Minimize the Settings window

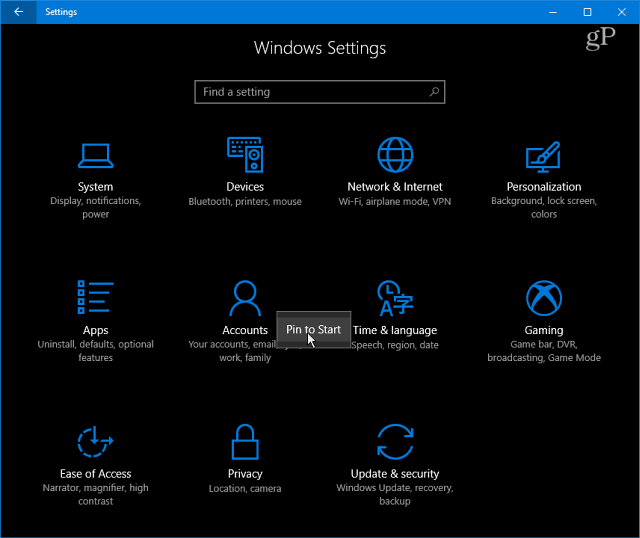pyautogui.click(x=553, y=12)
